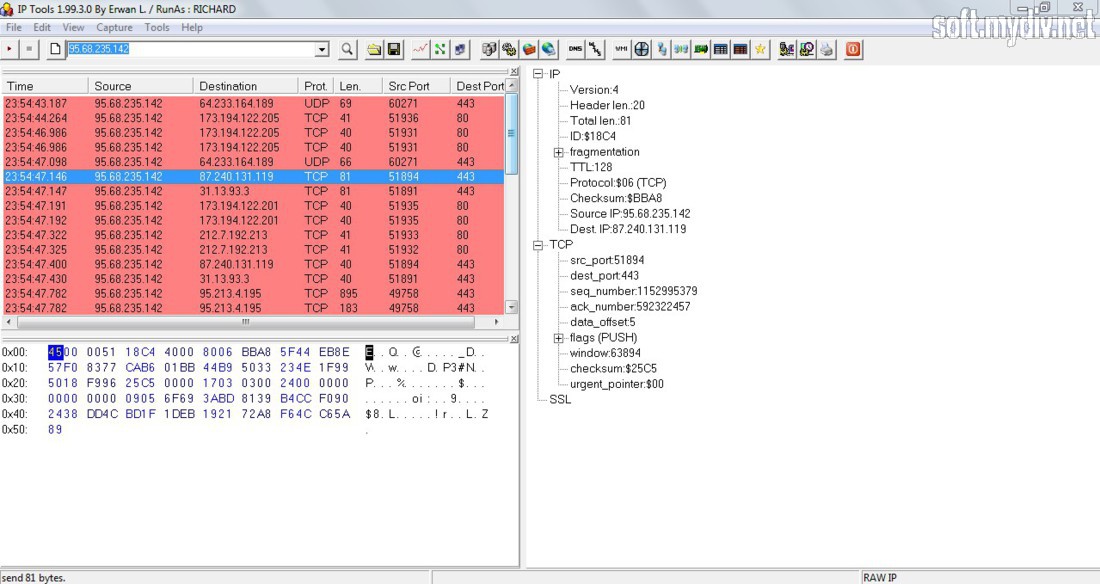Image resolution: width=1100 pixels, height=584 pixels.
Task: Open the Capture menu
Action: coord(114,27)
